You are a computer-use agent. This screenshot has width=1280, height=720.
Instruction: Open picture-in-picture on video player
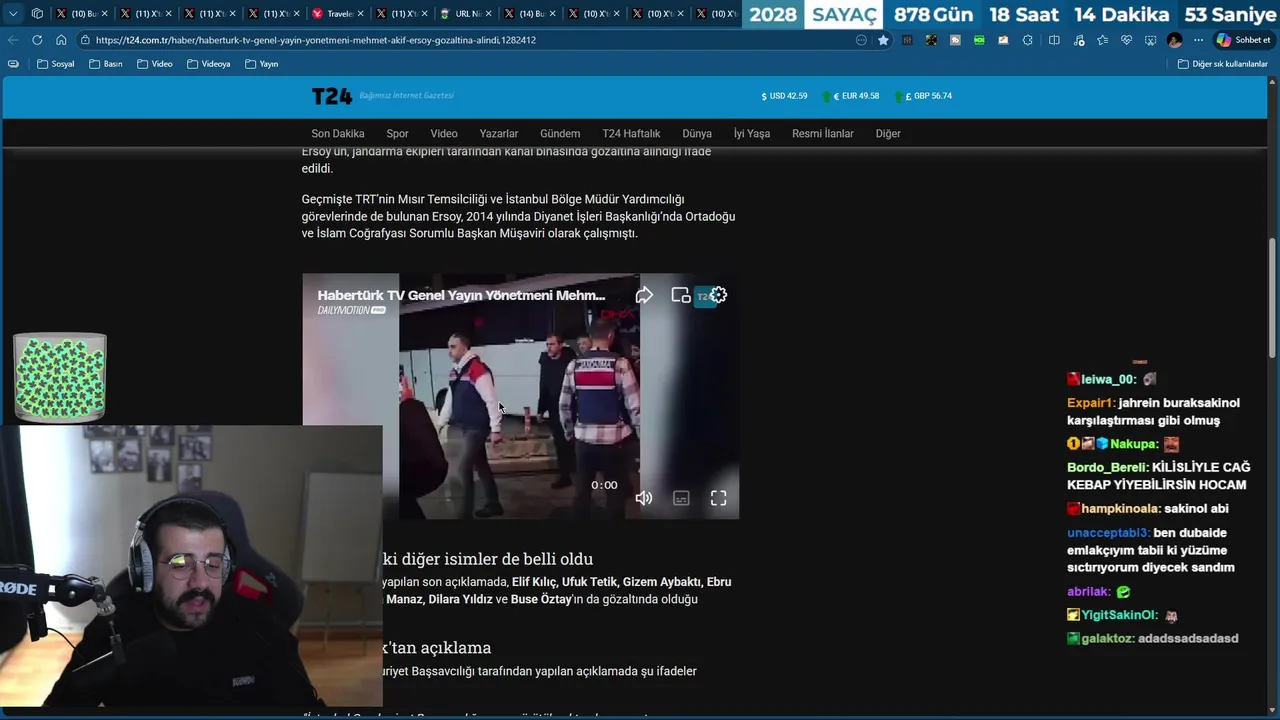click(681, 295)
